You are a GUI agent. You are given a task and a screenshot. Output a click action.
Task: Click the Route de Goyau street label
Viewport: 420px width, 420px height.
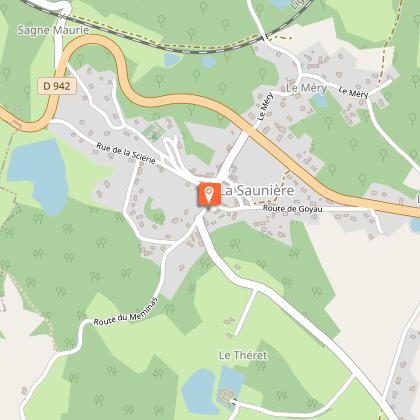[x=293, y=209]
